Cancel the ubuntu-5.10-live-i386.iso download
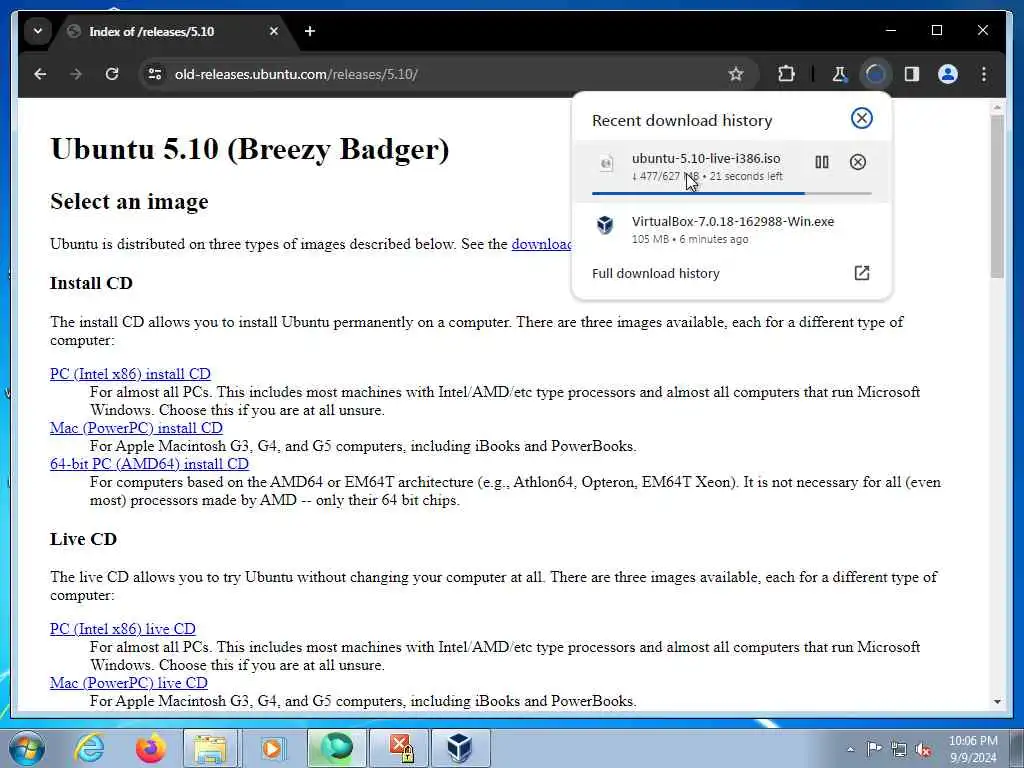The height and width of the screenshot is (768, 1024). click(857, 162)
